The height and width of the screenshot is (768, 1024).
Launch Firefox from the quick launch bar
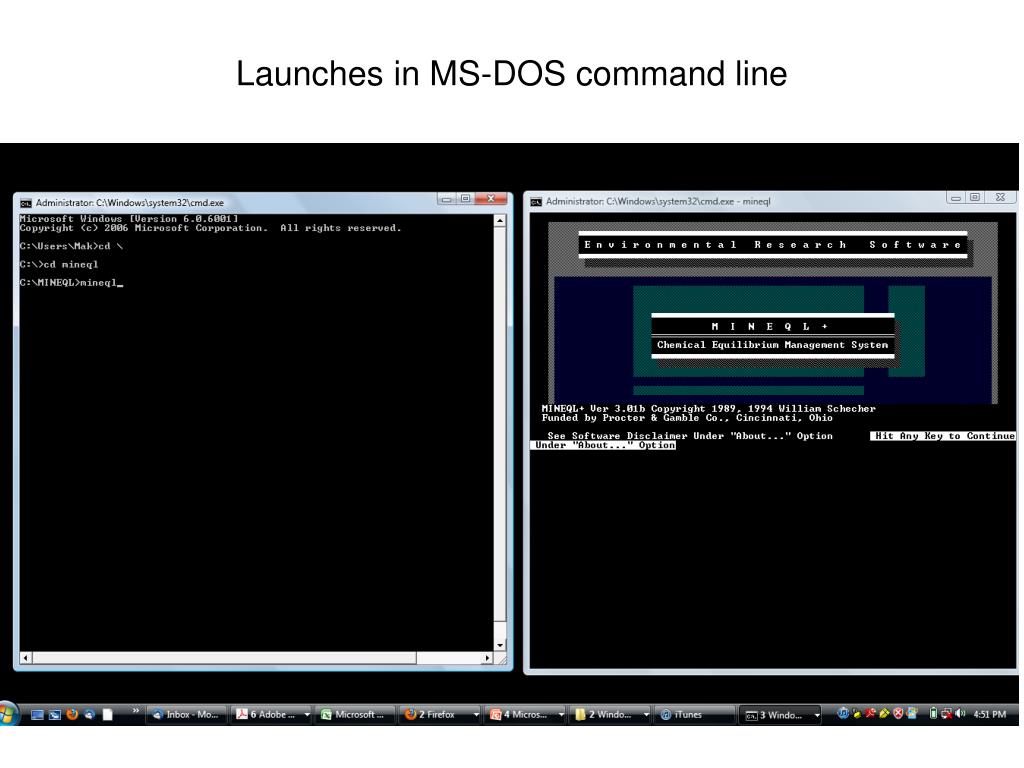pos(72,714)
